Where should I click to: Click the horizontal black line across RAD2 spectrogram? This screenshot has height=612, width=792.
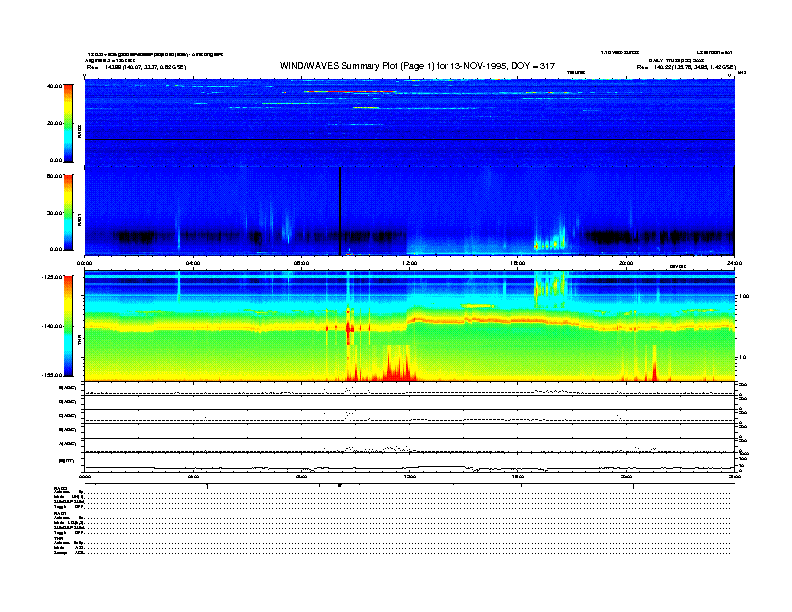click(x=410, y=140)
